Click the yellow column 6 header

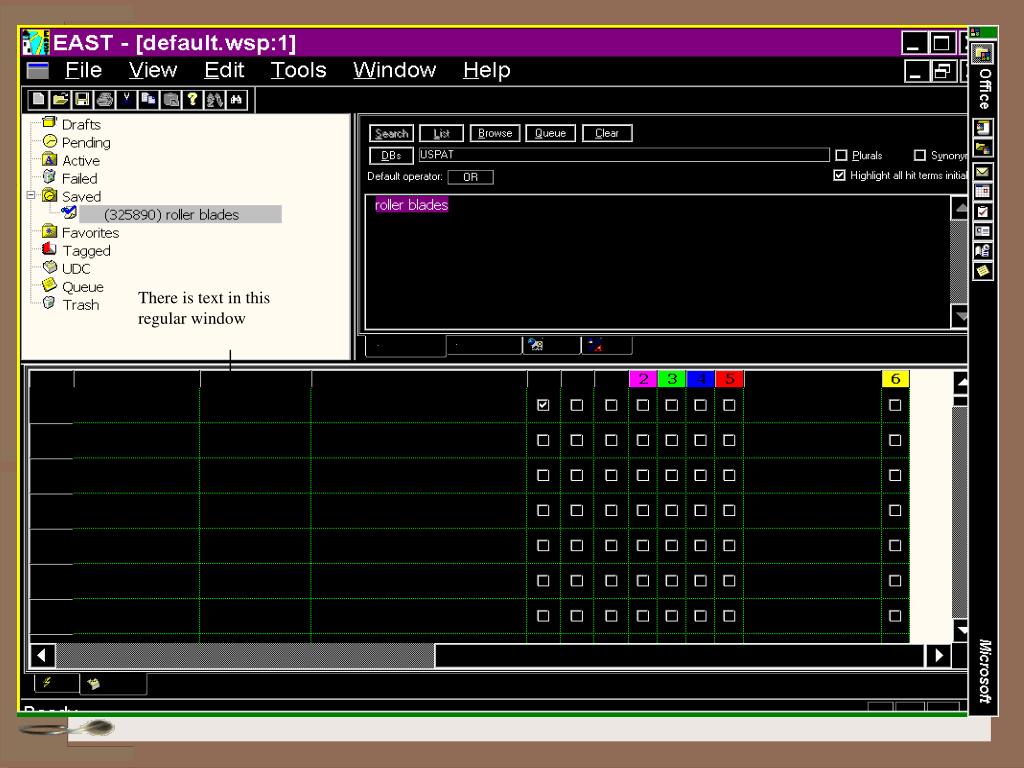(895, 379)
